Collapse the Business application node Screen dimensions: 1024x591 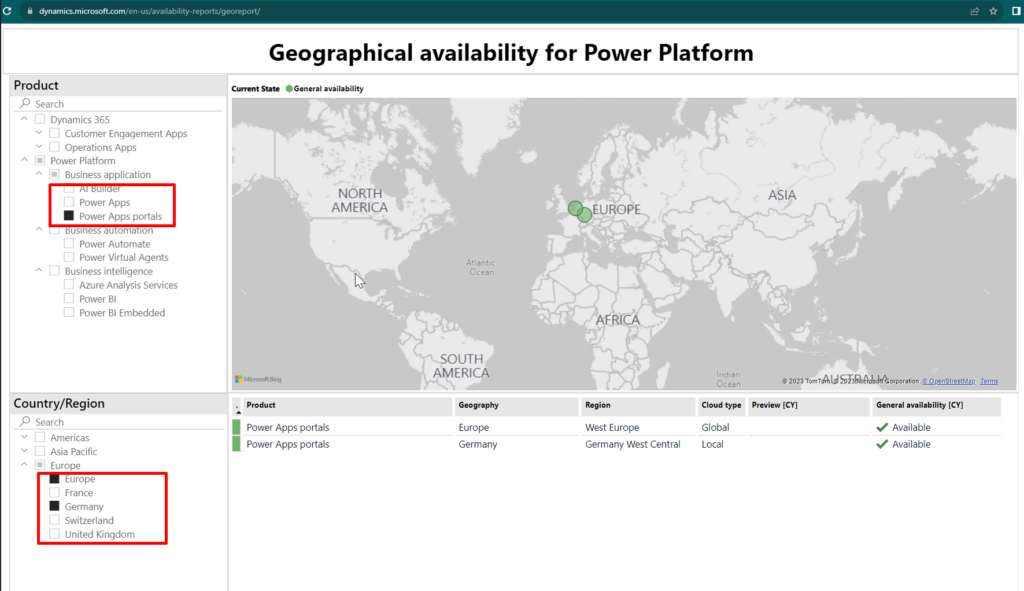pyautogui.click(x=39, y=174)
